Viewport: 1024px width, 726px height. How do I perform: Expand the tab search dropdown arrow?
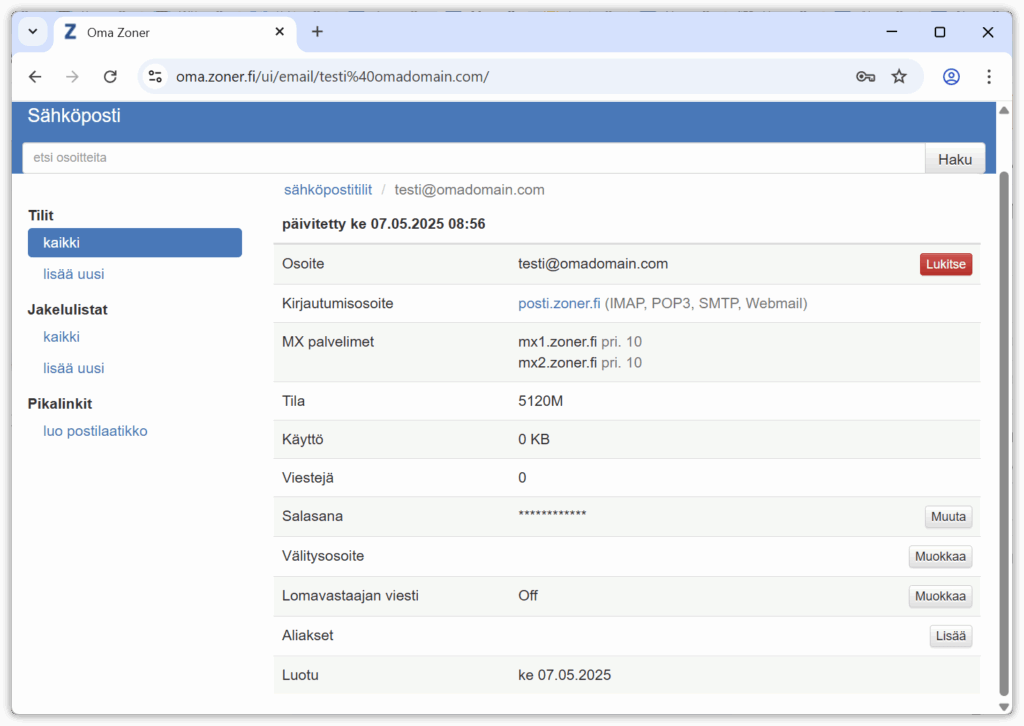32,32
